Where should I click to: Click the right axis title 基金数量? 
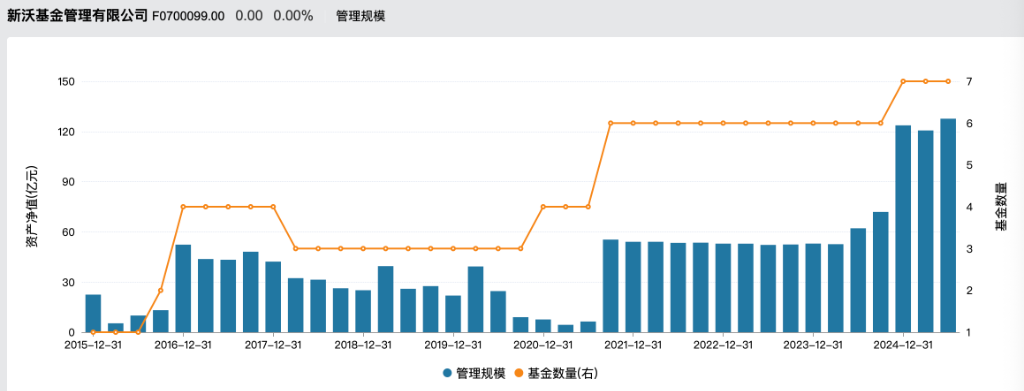click(x=1000, y=208)
